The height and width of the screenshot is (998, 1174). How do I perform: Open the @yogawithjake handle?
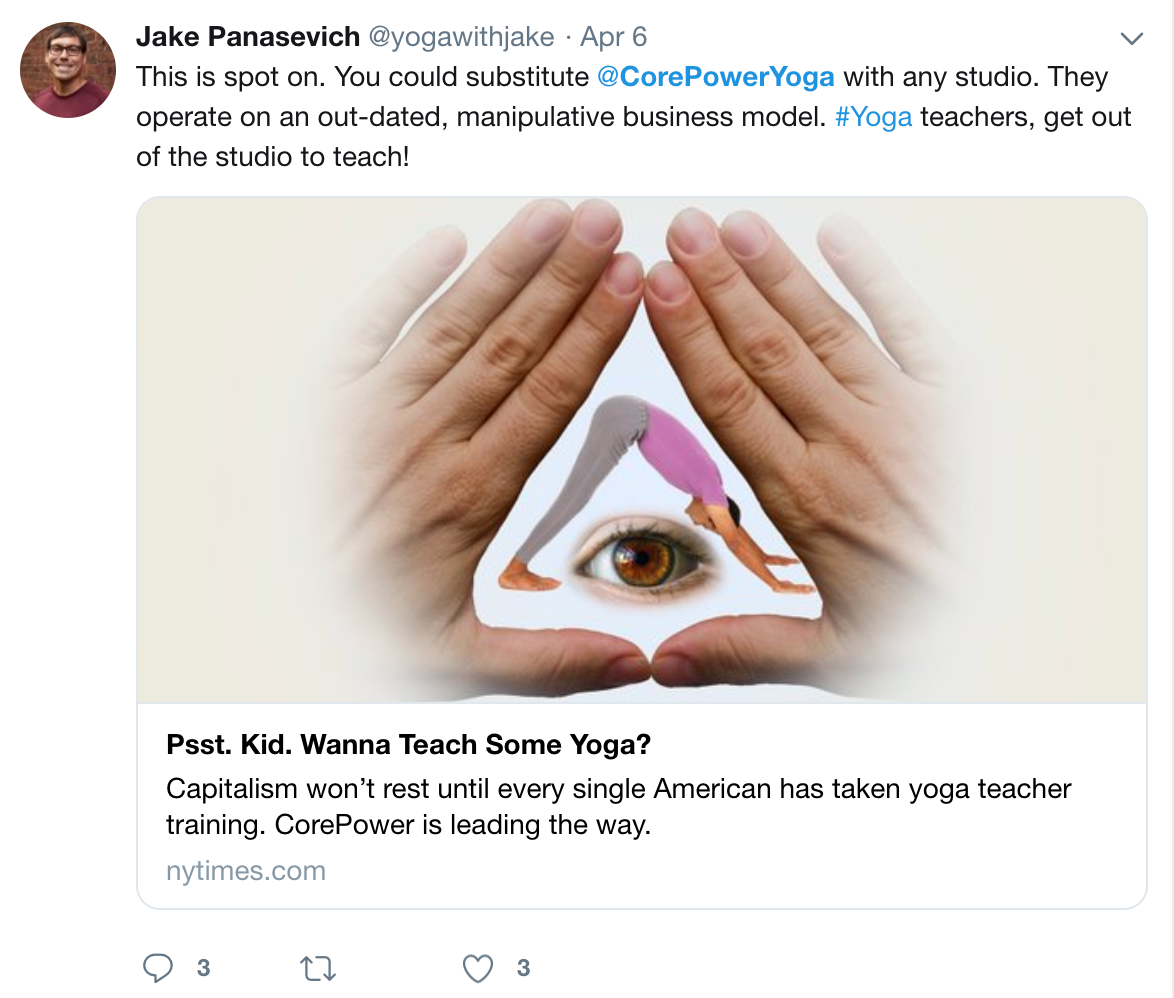[x=462, y=37]
